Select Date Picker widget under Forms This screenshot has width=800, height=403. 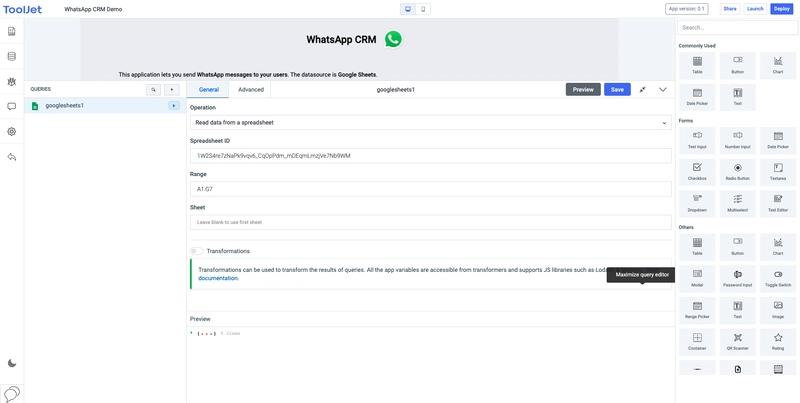(778, 140)
